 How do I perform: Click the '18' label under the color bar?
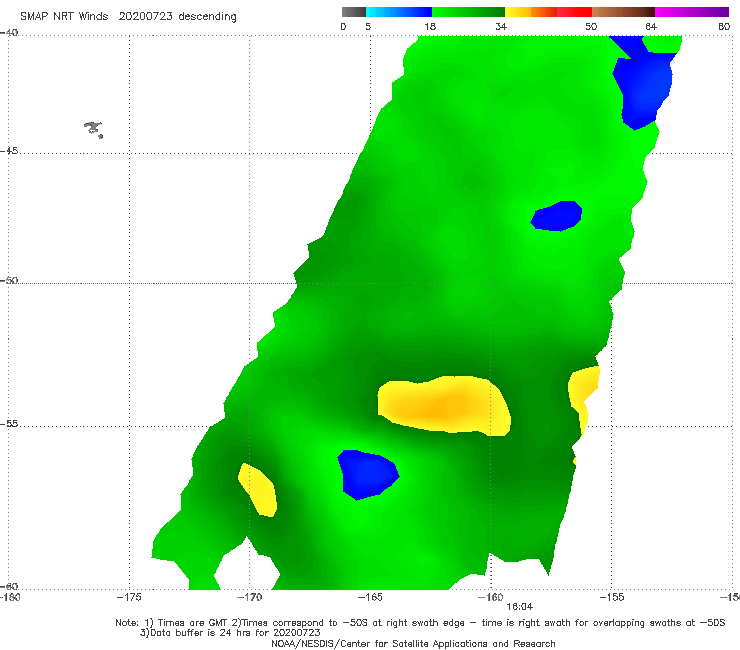[430, 27]
